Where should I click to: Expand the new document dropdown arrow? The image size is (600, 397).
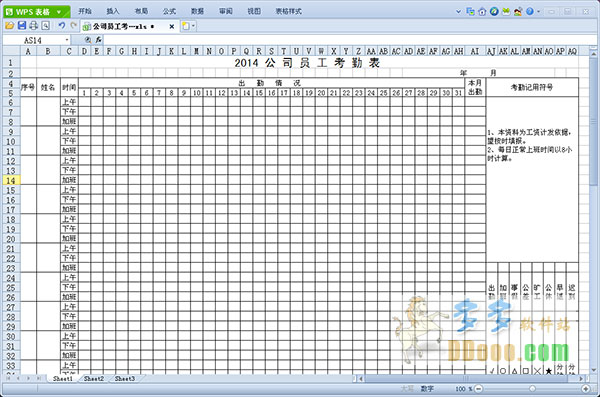(x=194, y=26)
